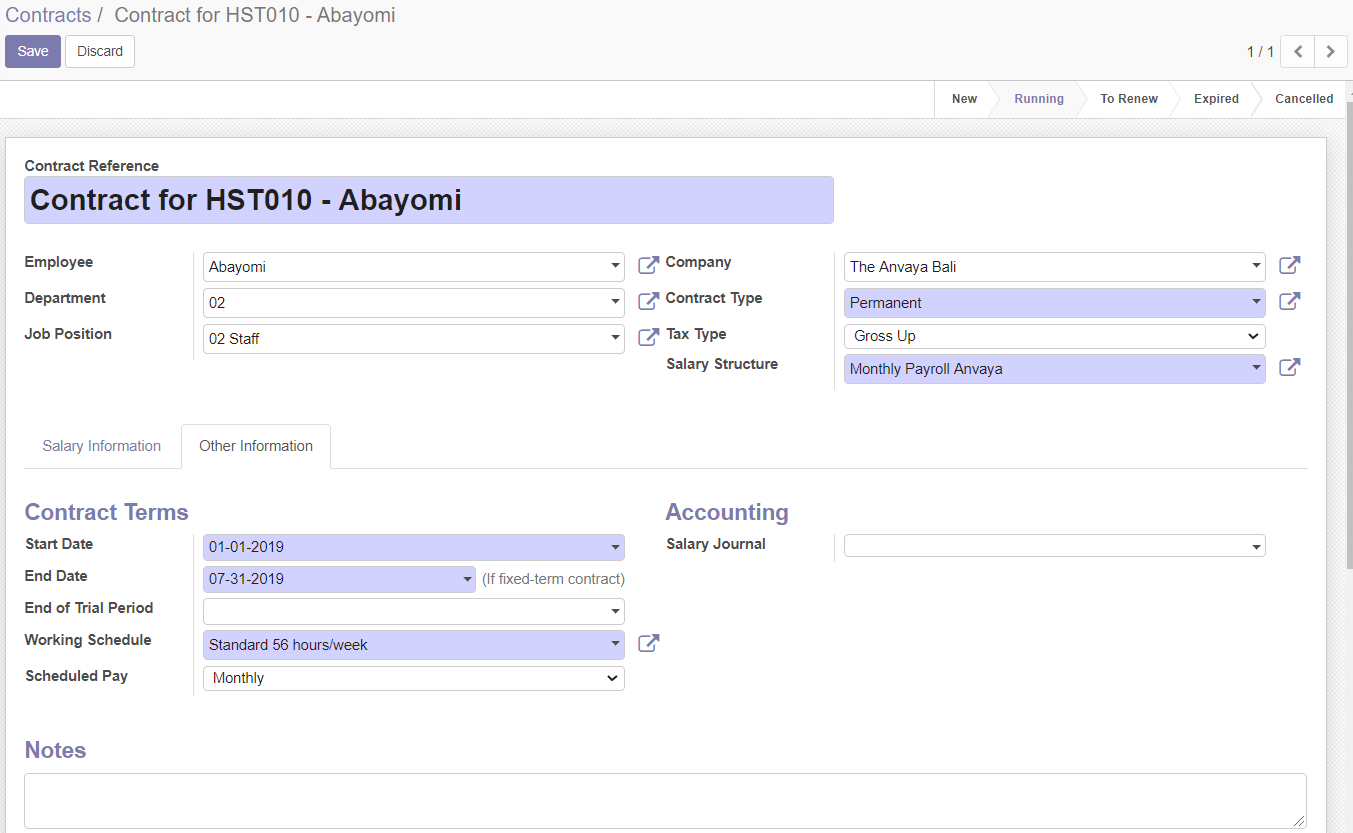Click the Save button
Image resolution: width=1353 pixels, height=833 pixels.
[x=33, y=52]
